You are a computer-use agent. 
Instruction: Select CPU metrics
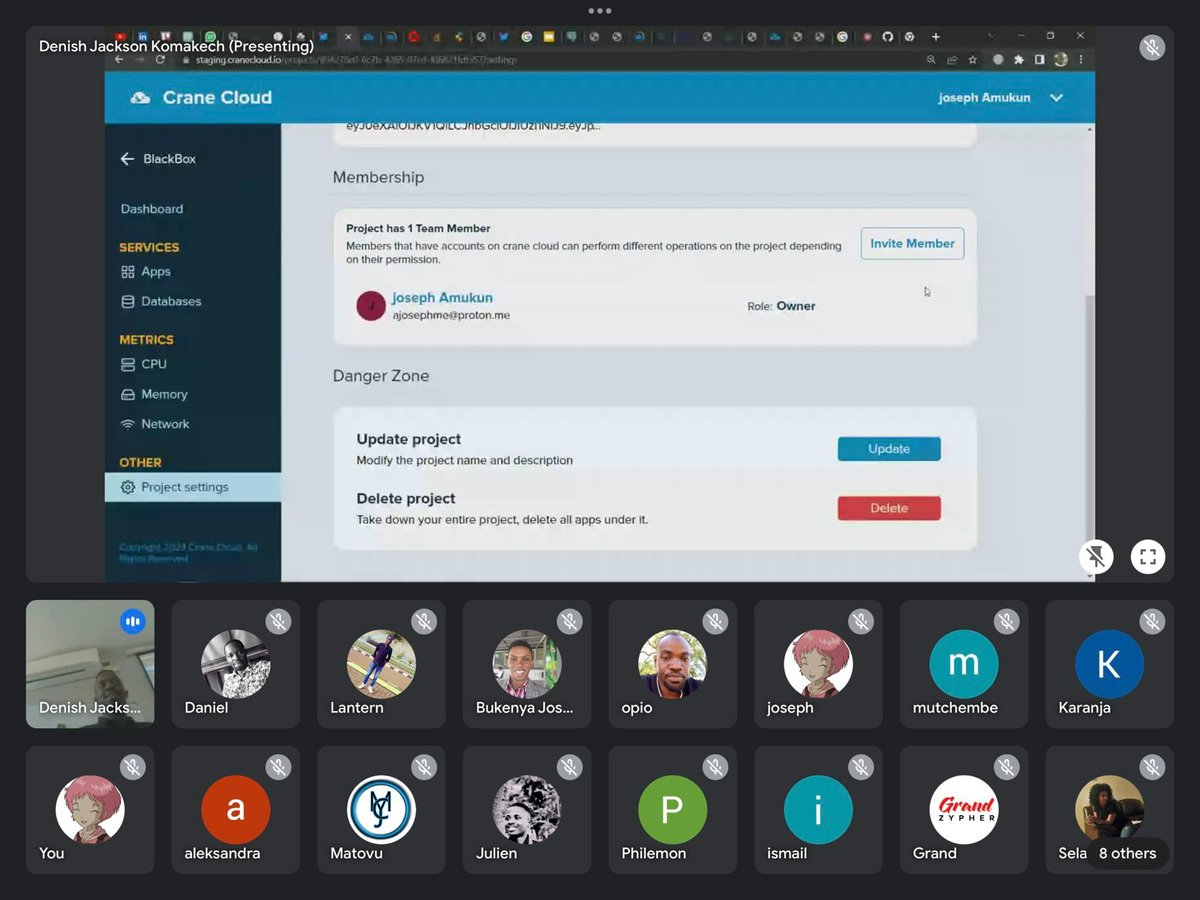(x=144, y=364)
